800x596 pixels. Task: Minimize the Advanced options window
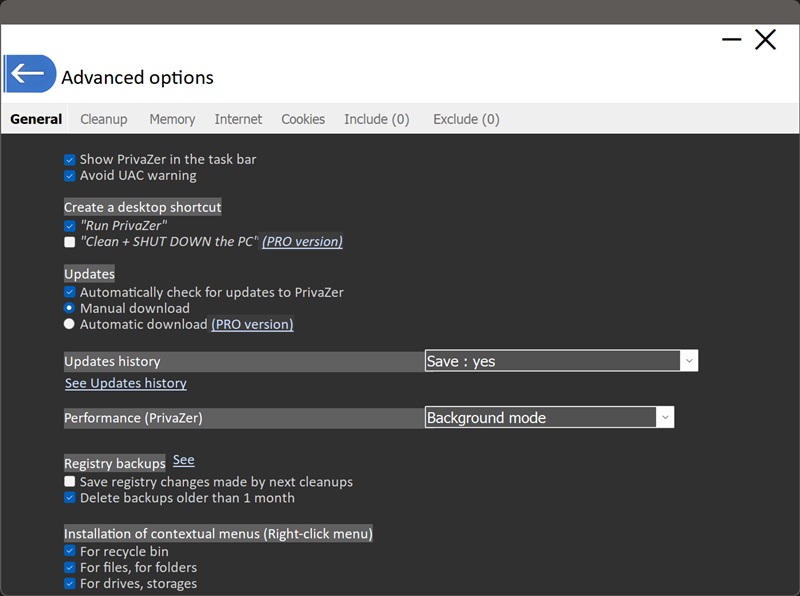731,39
